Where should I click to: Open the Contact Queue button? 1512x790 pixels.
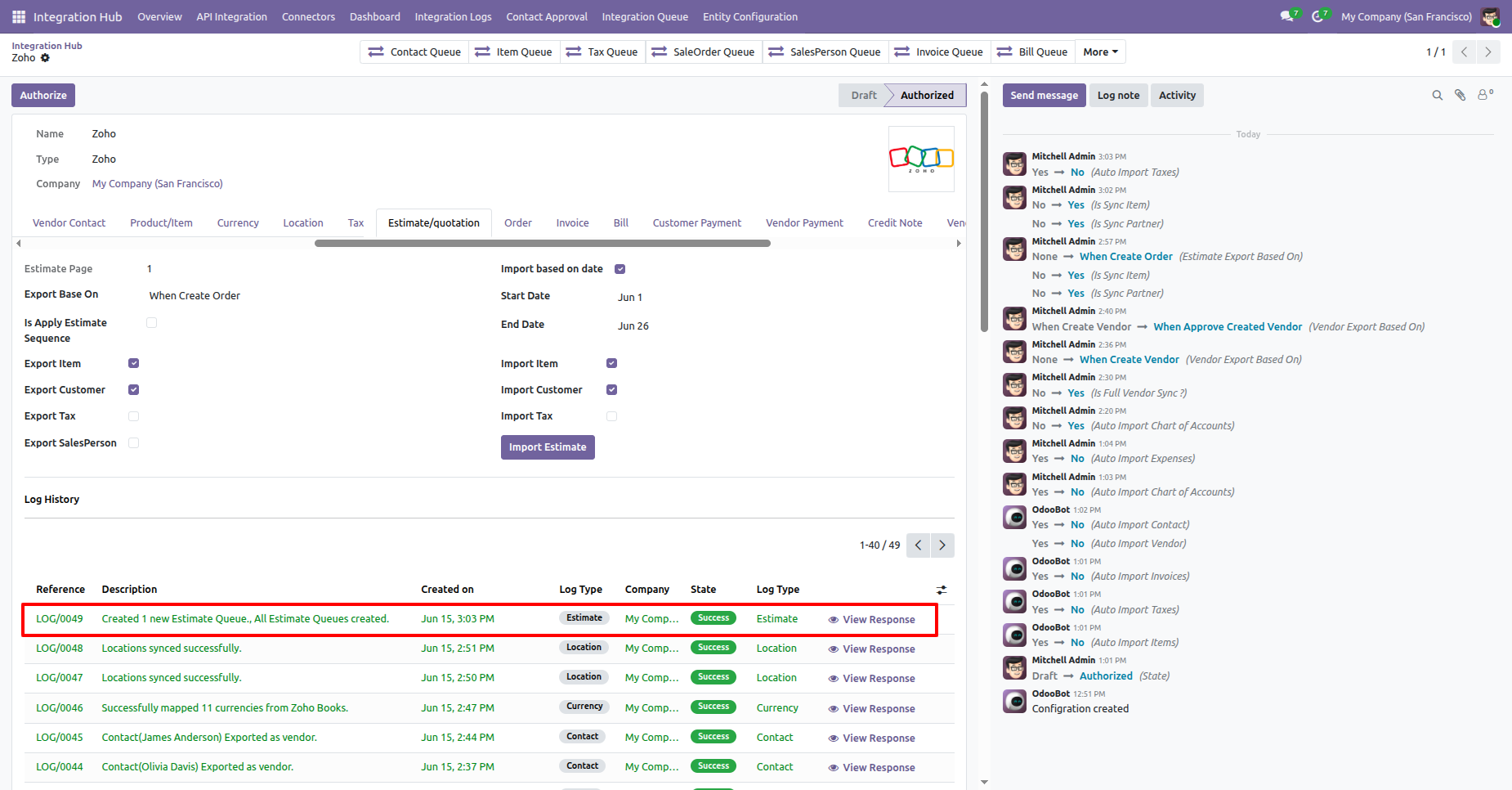414,52
